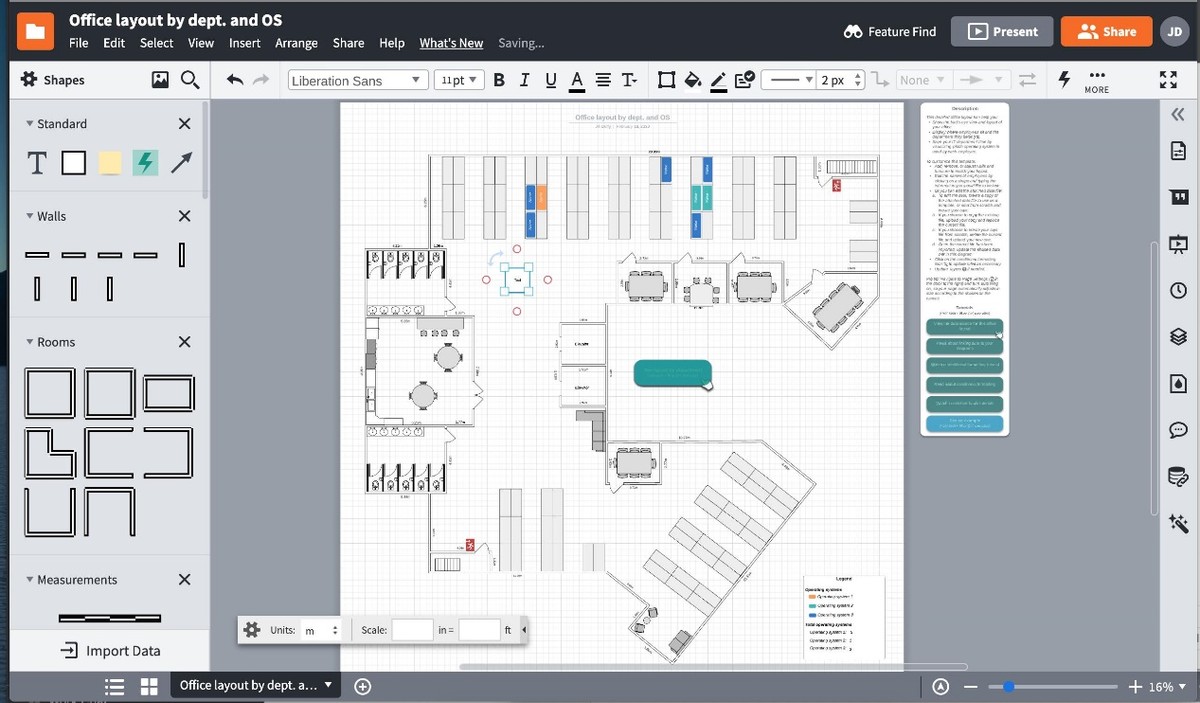Screen dimensions: 1200x703
Task: Select the shape style square icon
Action: tap(666, 80)
